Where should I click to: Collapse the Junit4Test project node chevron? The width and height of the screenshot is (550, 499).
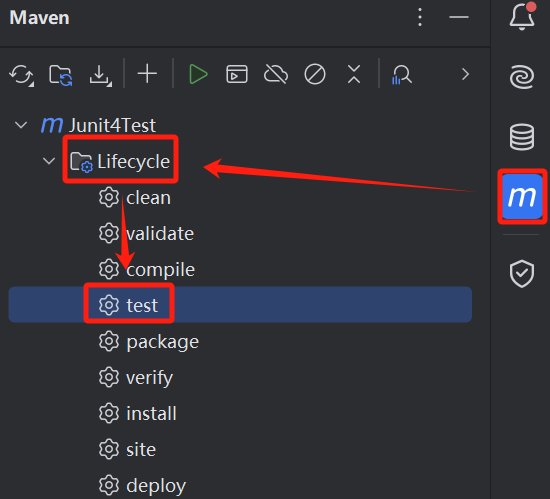pos(21,125)
